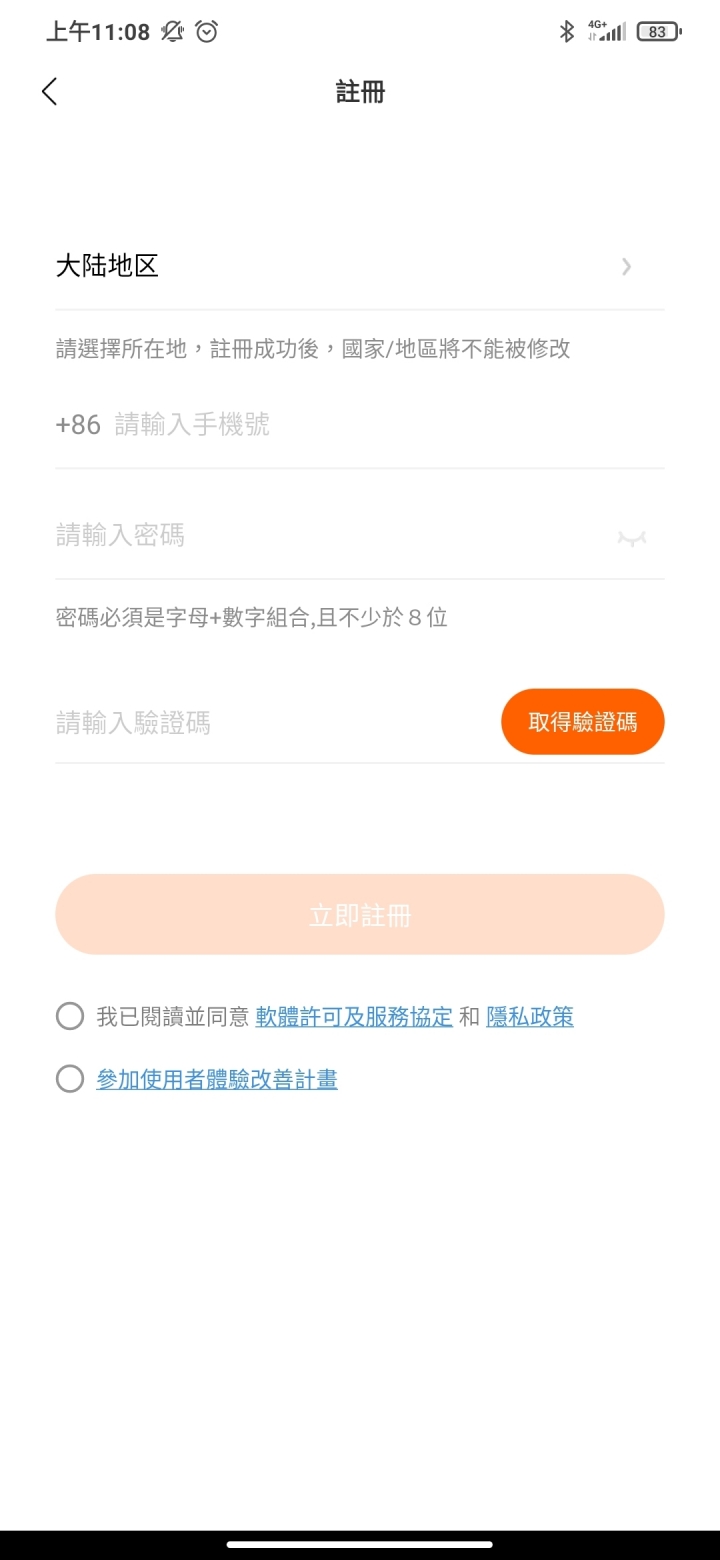Tap the 4G signal strength icon
Image resolution: width=720 pixels, height=1560 pixels.
606,31
